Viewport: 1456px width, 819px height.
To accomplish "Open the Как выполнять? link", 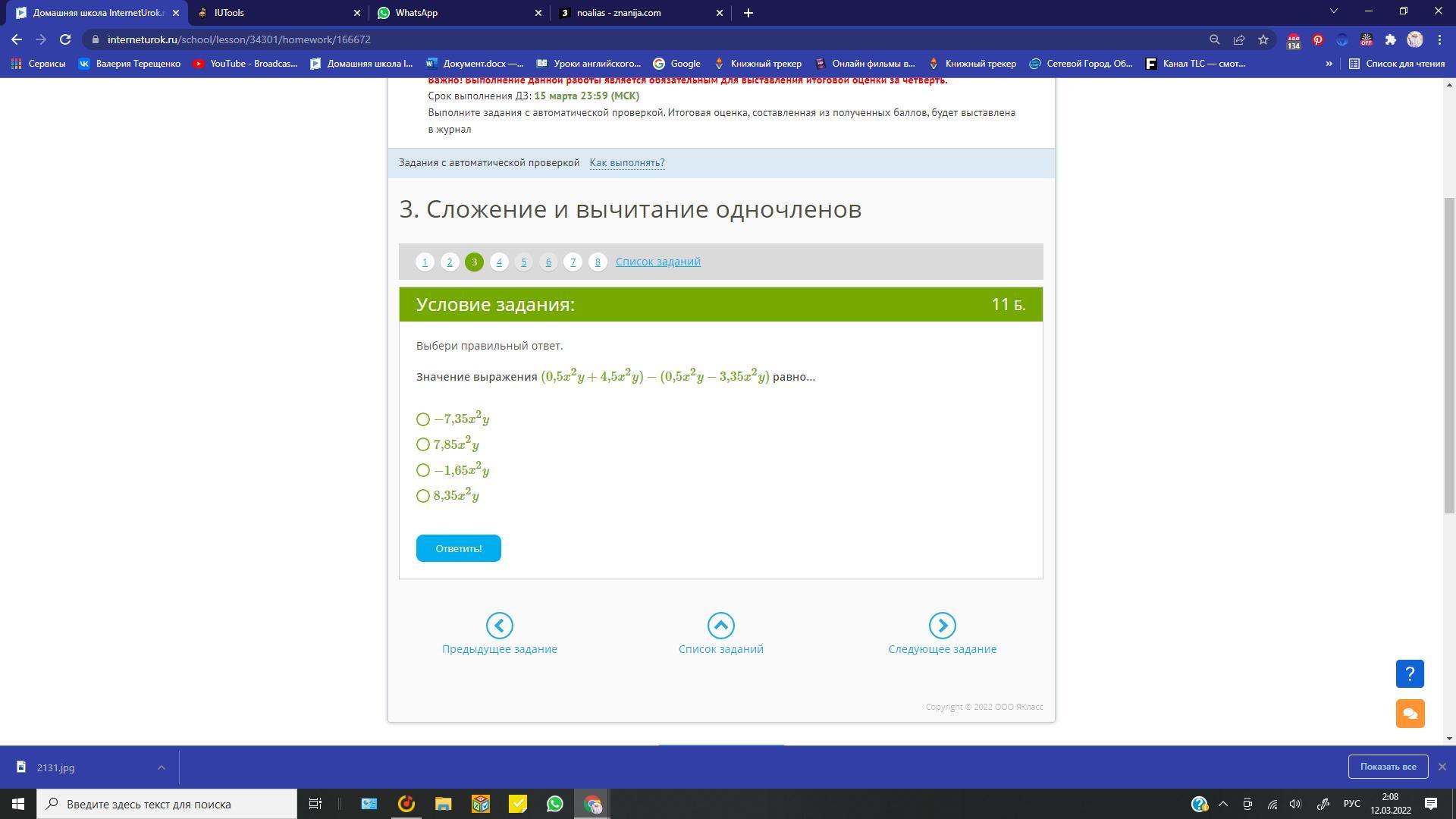I will (626, 163).
